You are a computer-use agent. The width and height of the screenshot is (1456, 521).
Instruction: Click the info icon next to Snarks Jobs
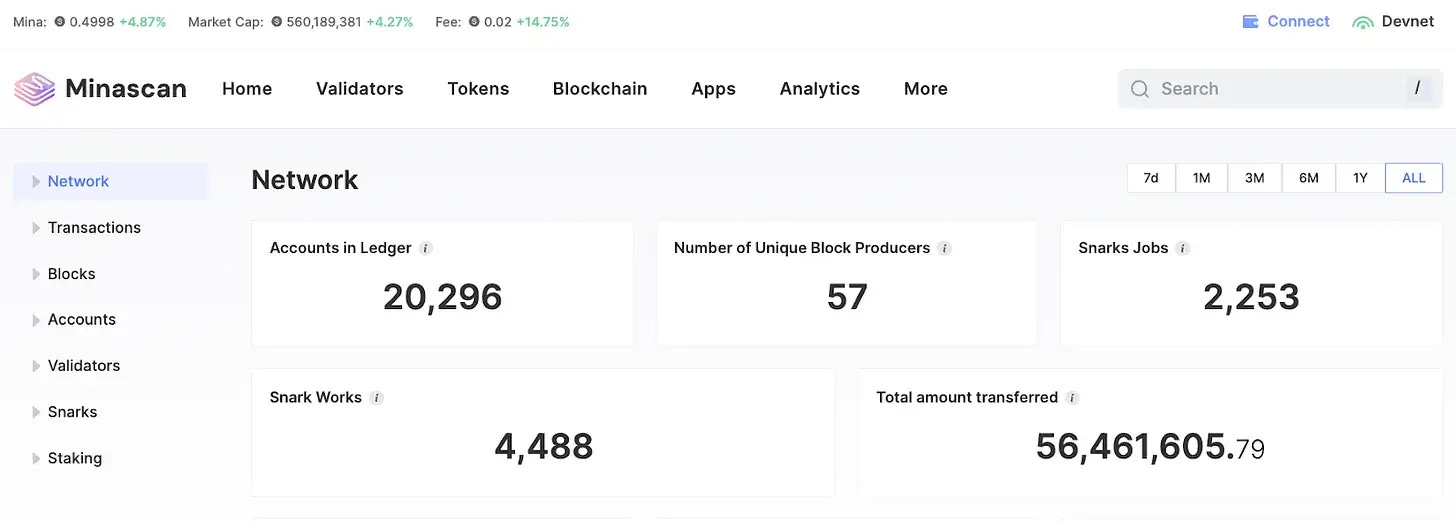(1183, 248)
